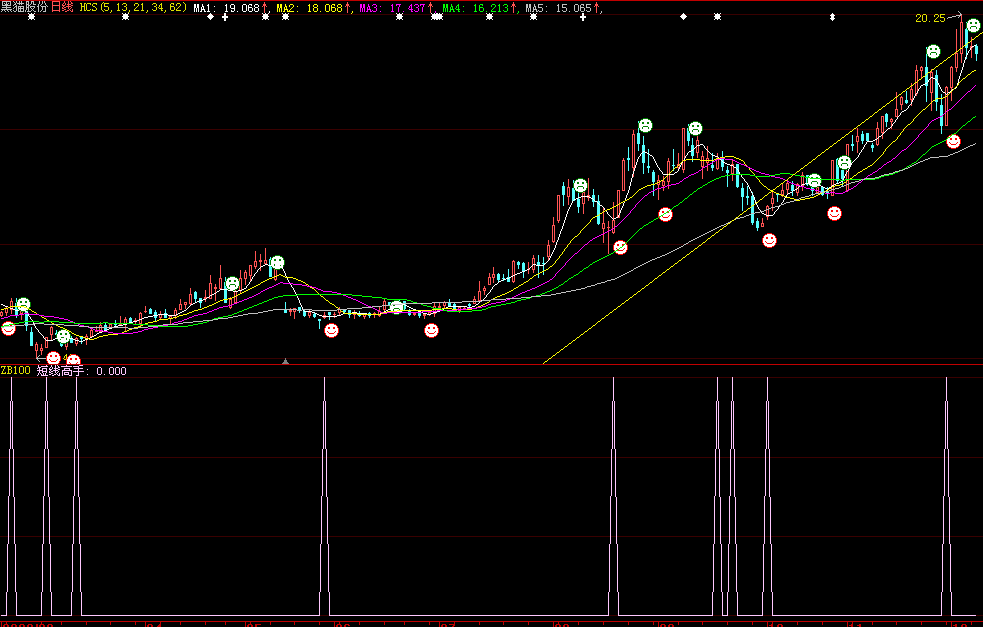This screenshot has height=627, width=983.
Task: Click the 日线 period label
Action: coord(62,8)
